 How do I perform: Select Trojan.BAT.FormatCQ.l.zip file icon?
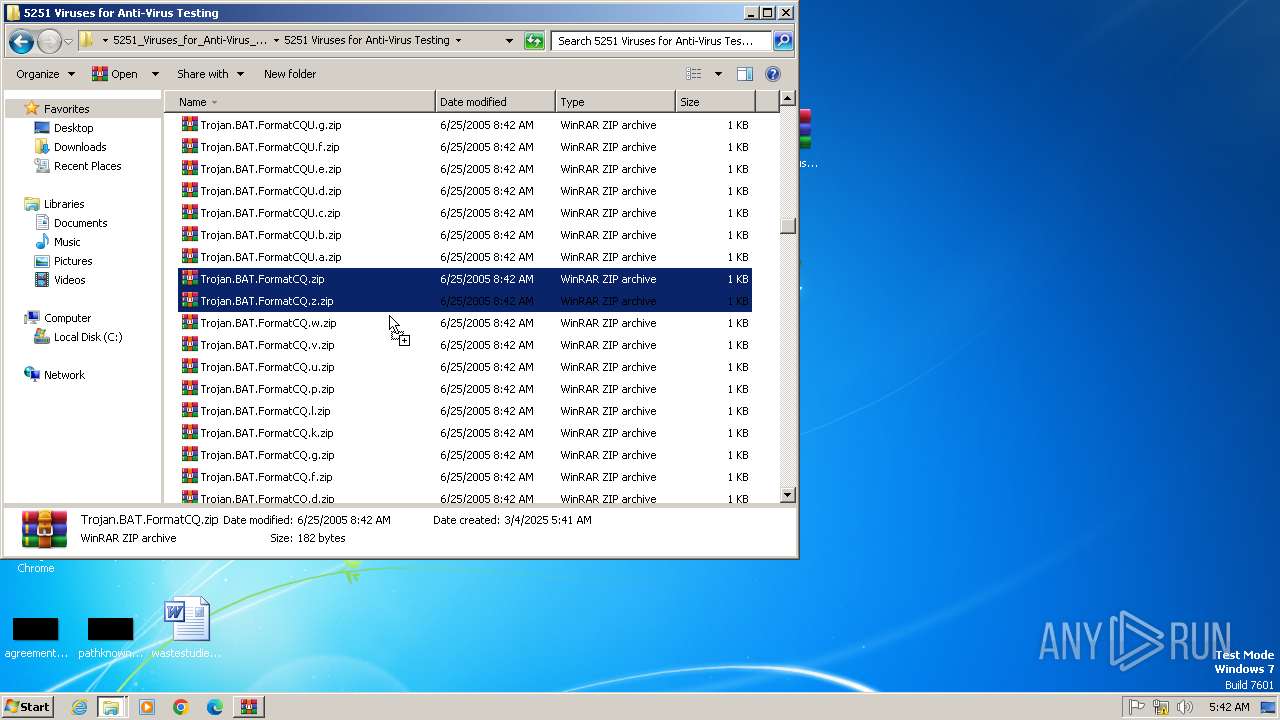pos(189,411)
